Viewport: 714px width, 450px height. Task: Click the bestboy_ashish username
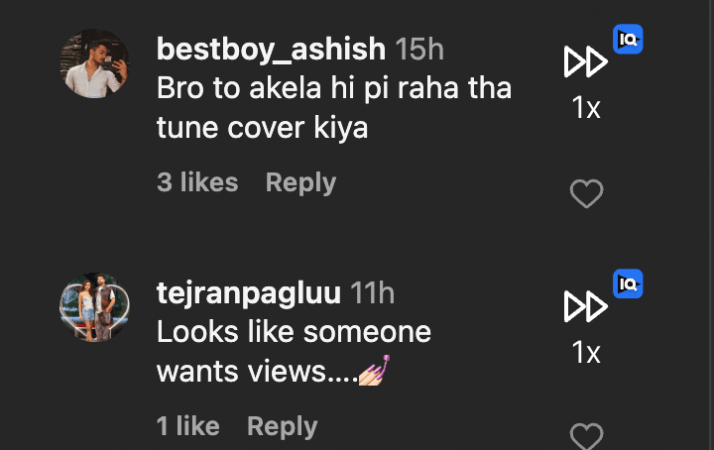point(271,48)
